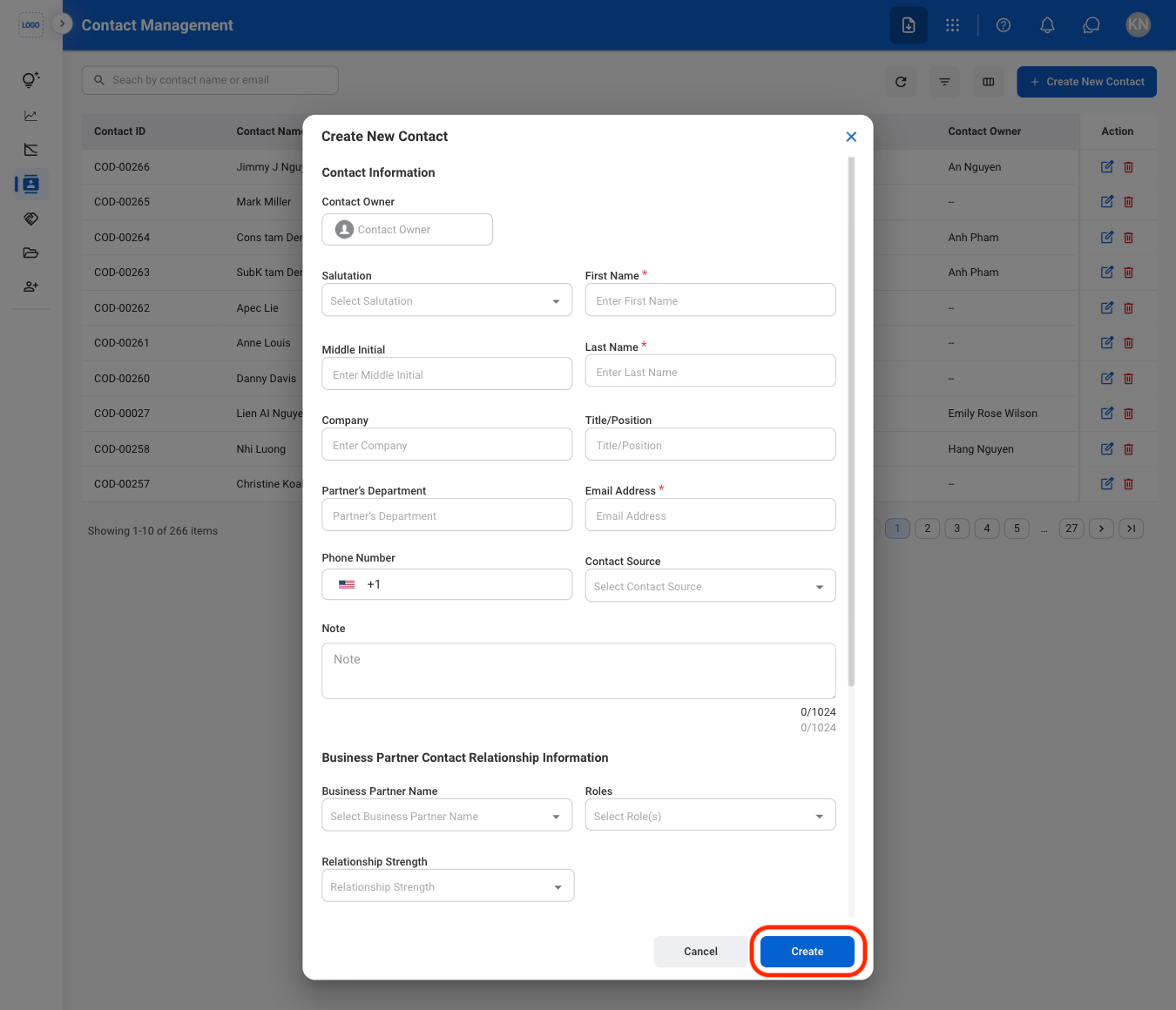Click the import/download icon in header
The height and width of the screenshot is (1010, 1176).
click(909, 25)
